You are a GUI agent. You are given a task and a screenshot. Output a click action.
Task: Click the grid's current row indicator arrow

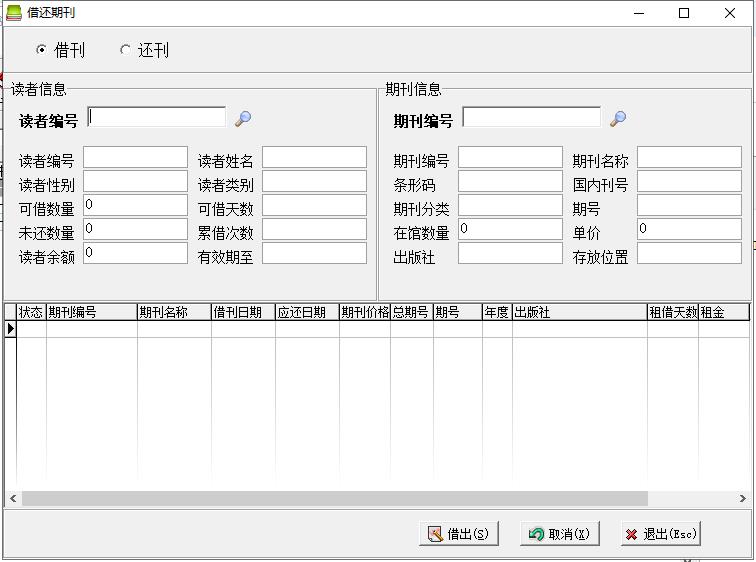tap(11, 329)
